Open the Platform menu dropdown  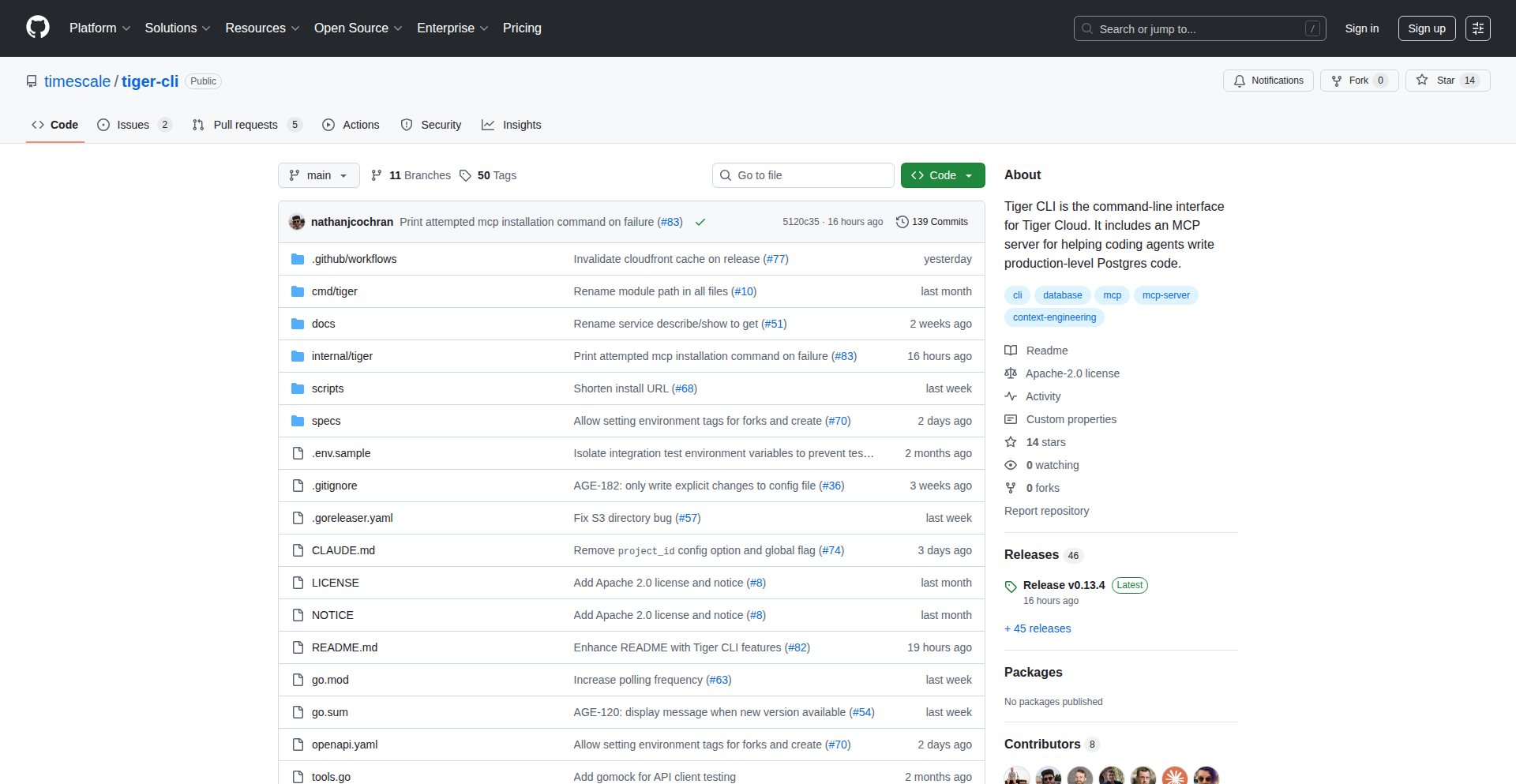pyautogui.click(x=99, y=28)
